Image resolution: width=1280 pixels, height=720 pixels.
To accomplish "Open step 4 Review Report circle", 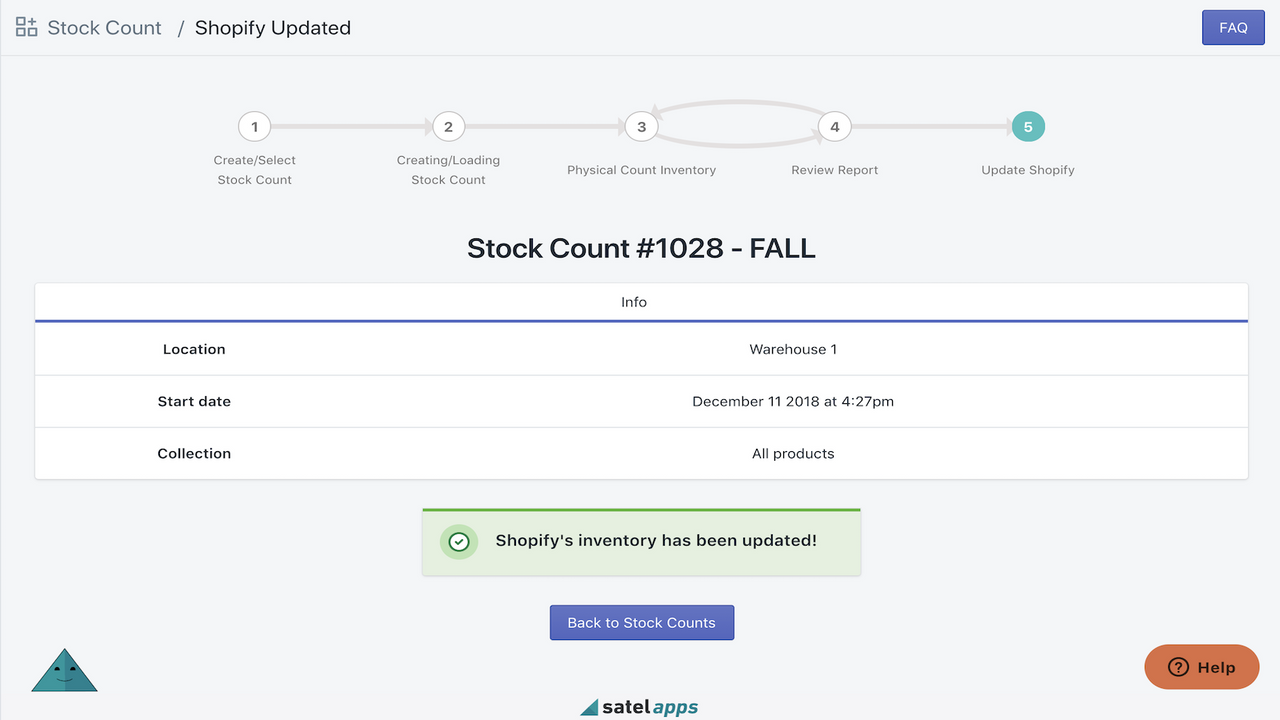I will [x=834, y=126].
